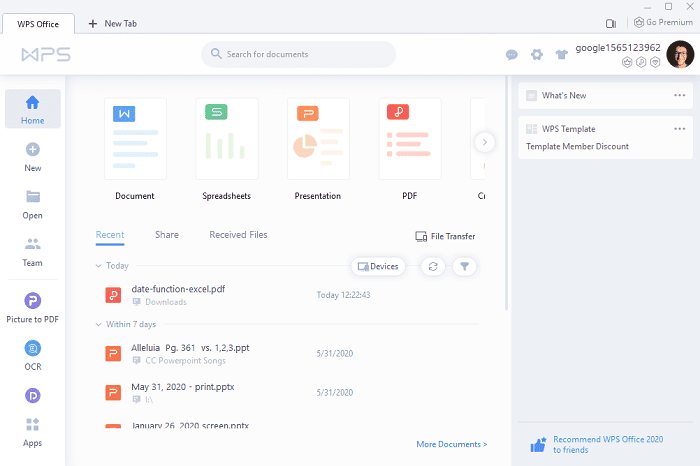Click the Downloads location under date-function-excel.pdf
Image resolution: width=700 pixels, height=466 pixels.
point(166,302)
